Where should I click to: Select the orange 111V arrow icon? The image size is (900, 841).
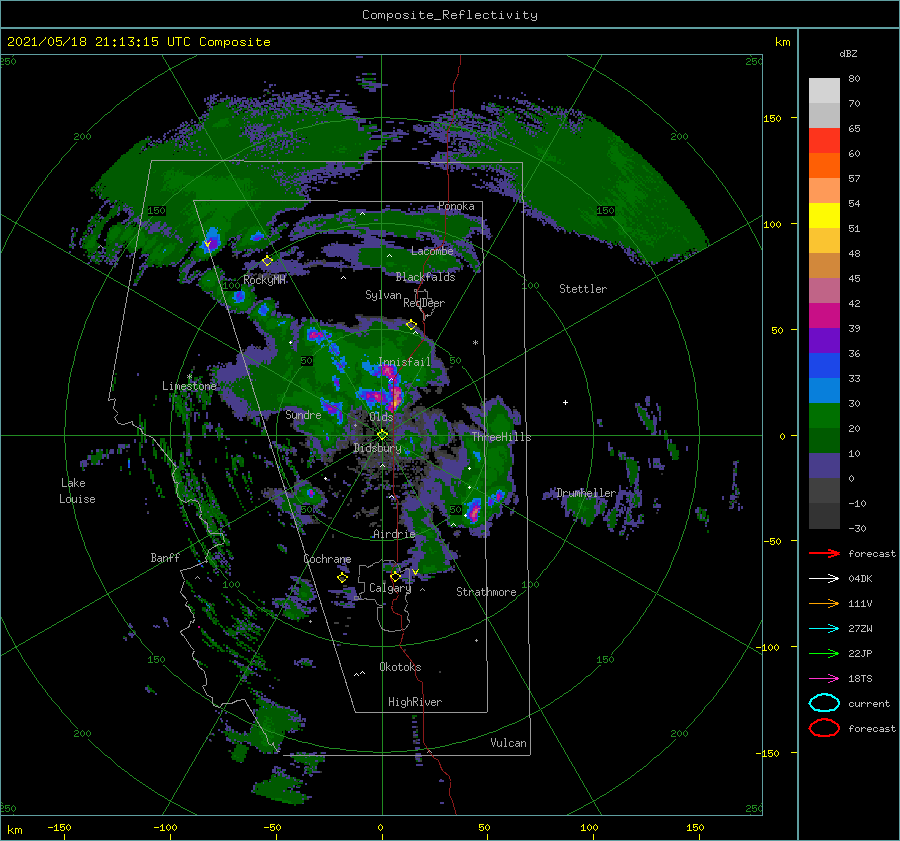(x=824, y=603)
